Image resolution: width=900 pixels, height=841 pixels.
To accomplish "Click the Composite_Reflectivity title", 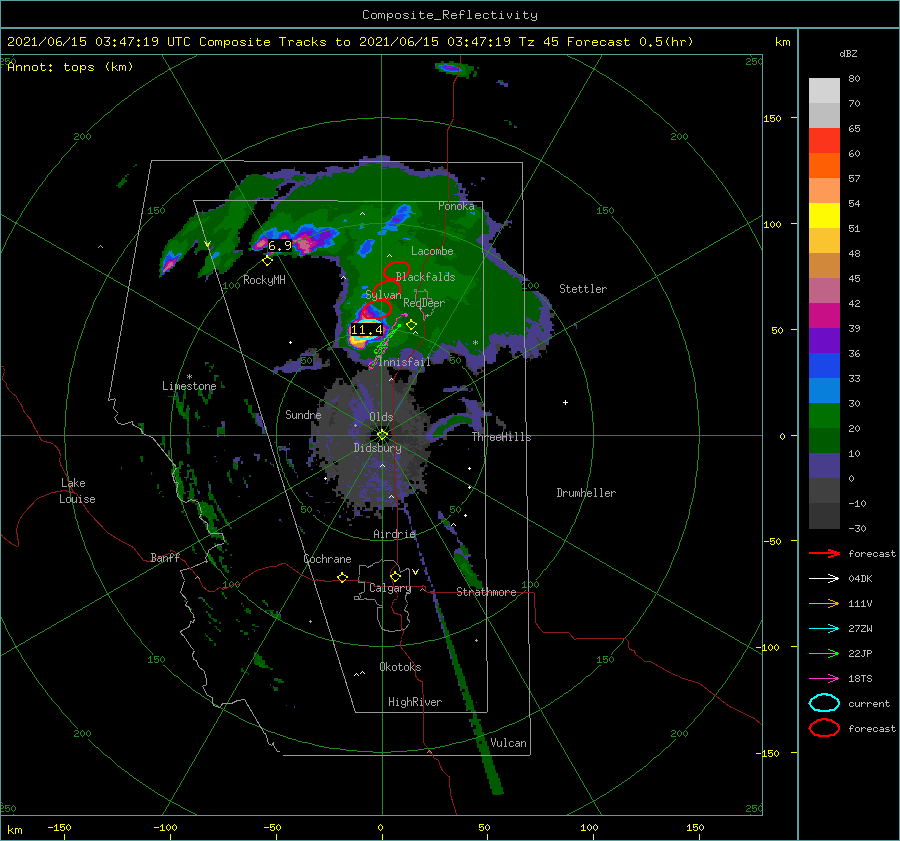I will [449, 15].
